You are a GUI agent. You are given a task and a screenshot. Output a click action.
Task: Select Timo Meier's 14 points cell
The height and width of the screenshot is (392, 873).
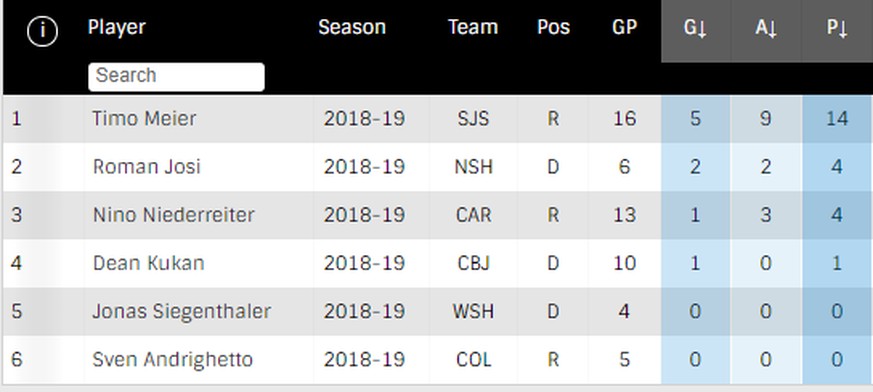[837, 119]
